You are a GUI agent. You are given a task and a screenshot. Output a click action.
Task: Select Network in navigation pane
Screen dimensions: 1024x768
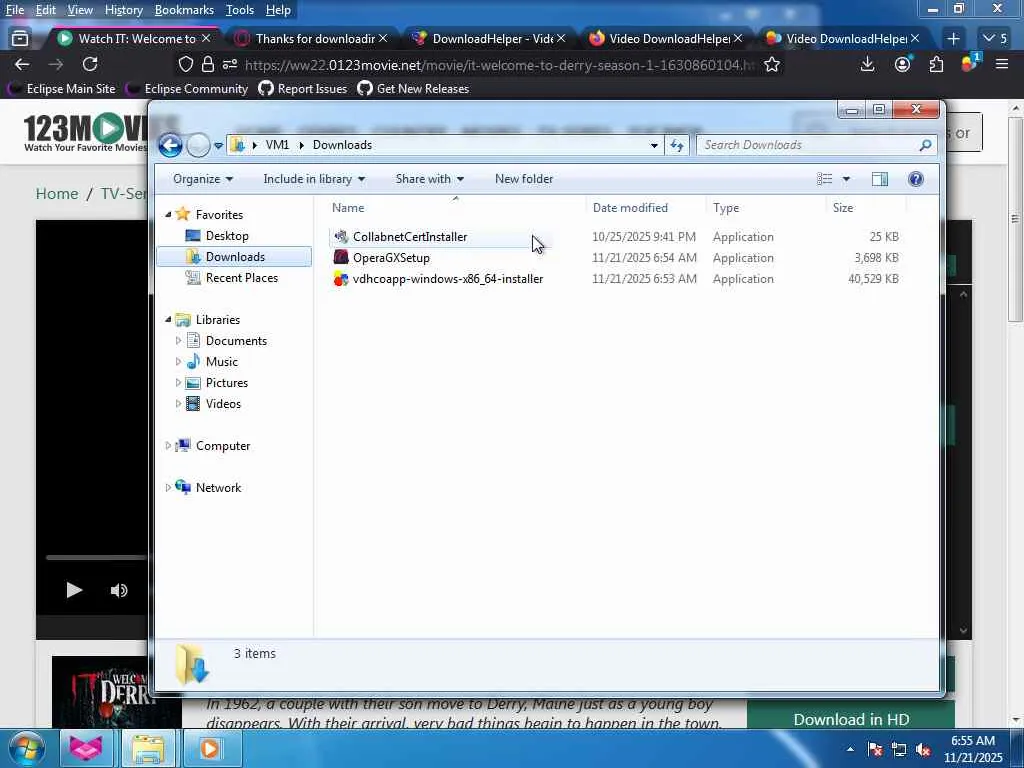pyautogui.click(x=218, y=488)
